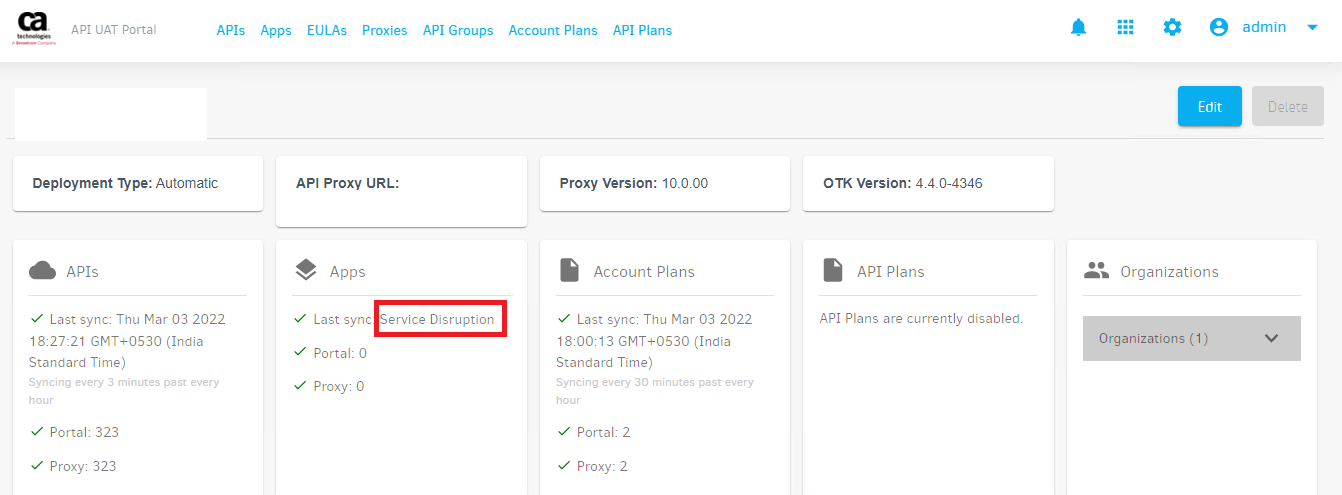Click Portal: 2 count text

(x=604, y=432)
